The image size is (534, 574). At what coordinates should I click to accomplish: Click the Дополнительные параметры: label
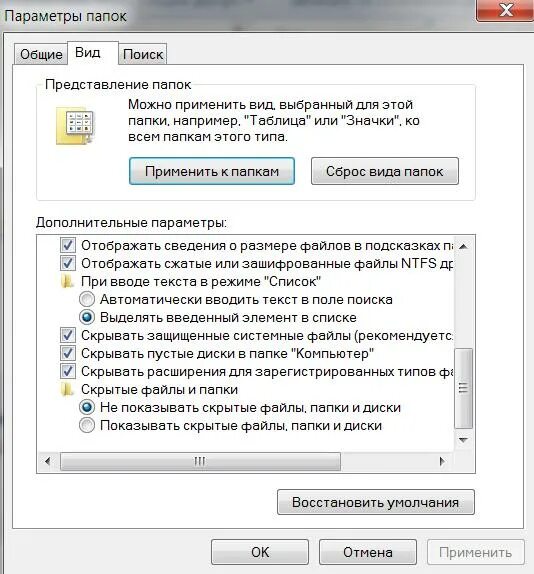[x=131, y=223]
